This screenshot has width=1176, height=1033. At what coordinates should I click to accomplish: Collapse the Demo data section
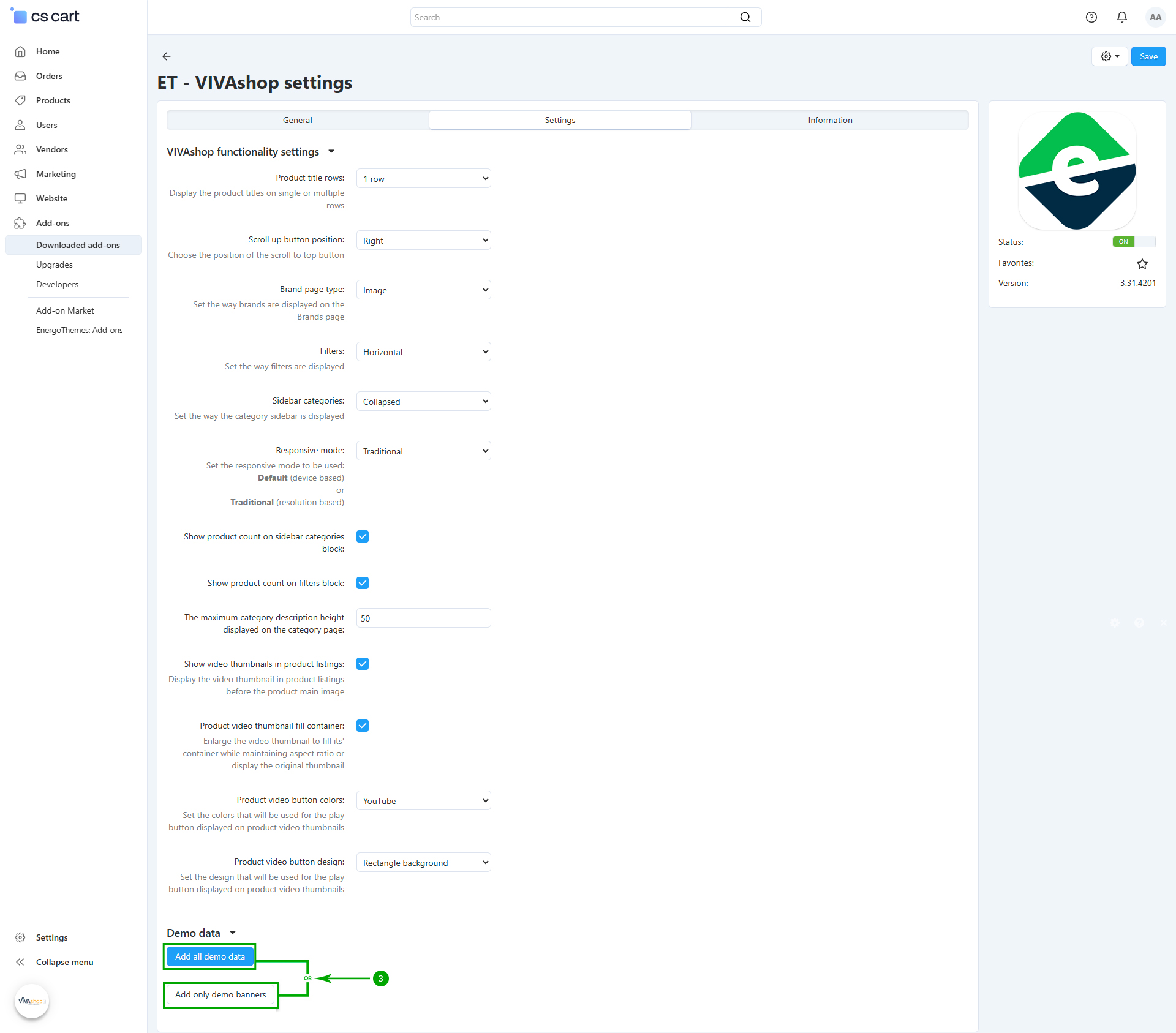pyautogui.click(x=233, y=933)
